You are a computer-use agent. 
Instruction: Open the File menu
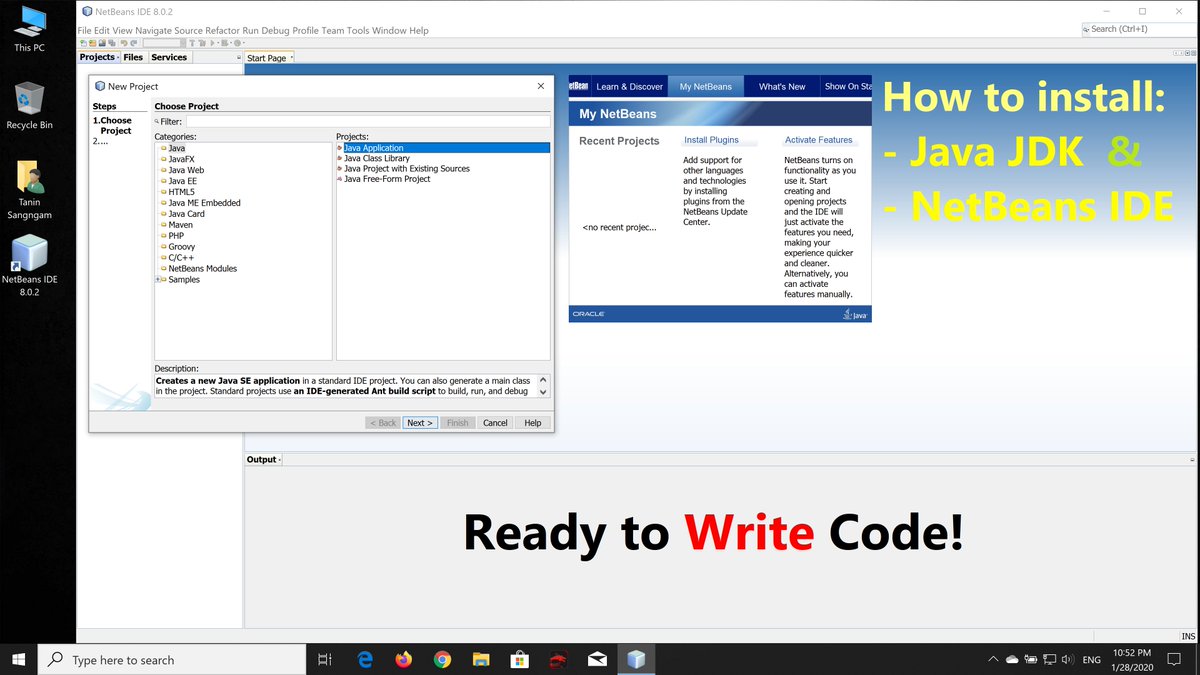click(x=85, y=30)
